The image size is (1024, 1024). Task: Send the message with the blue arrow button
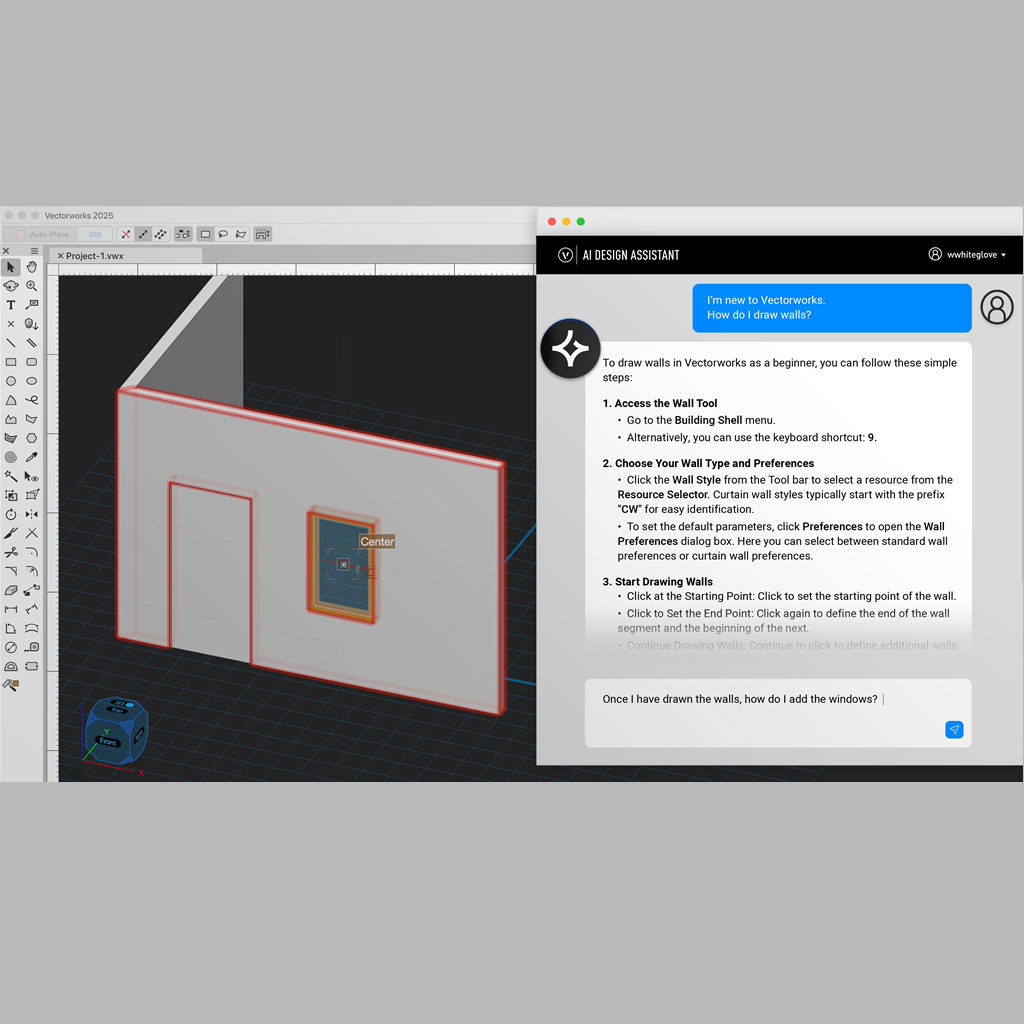pos(953,729)
